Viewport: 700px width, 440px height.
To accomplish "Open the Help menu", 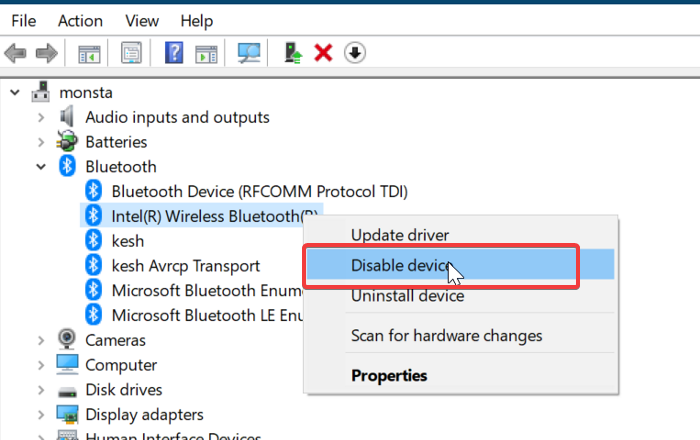I will [x=196, y=21].
